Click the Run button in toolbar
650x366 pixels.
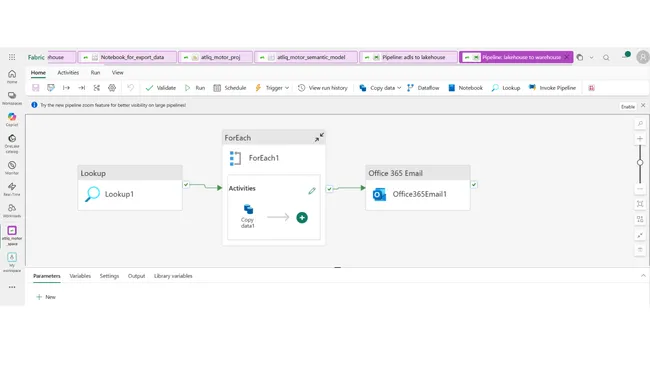click(195, 88)
